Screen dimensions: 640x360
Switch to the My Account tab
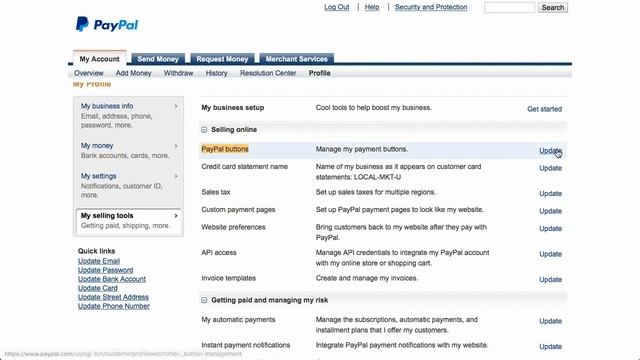100,59
